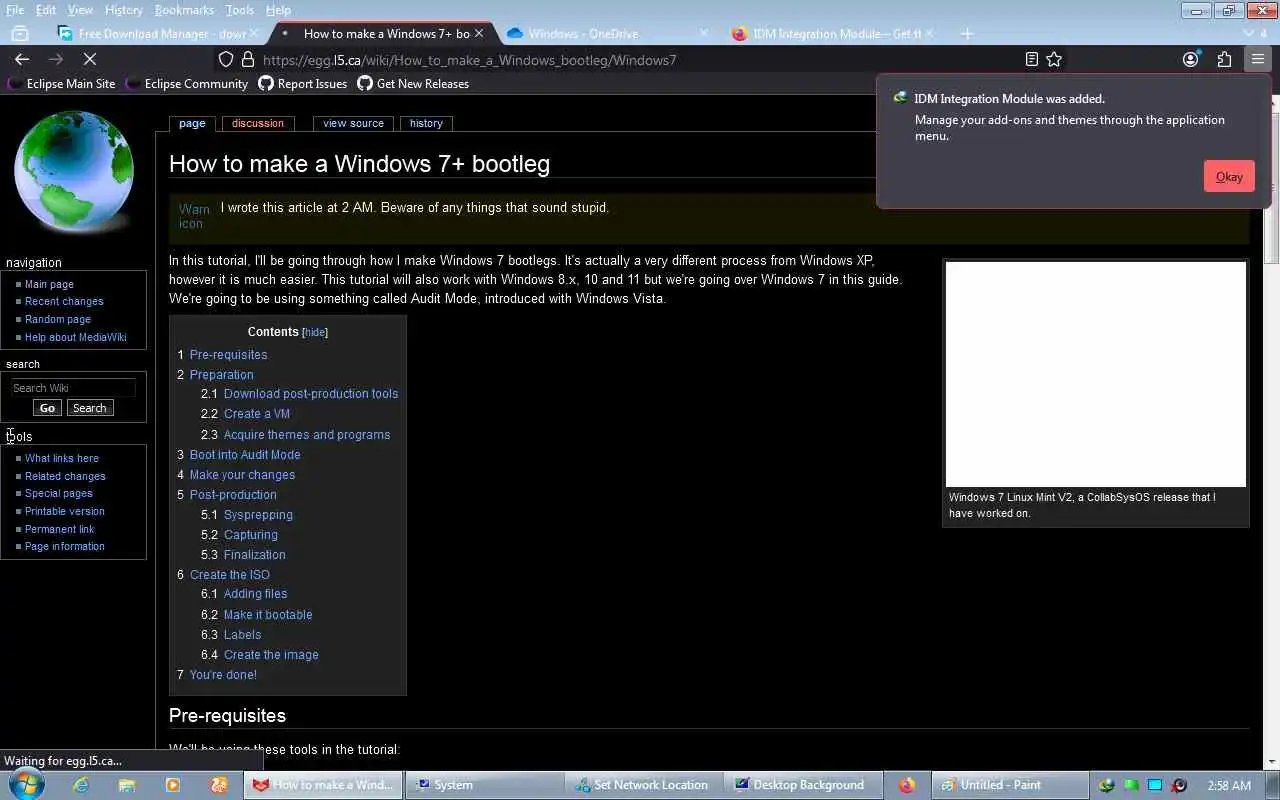Open Eclipse Community bookmark
Image resolution: width=1280 pixels, height=800 pixels.
(x=186, y=84)
